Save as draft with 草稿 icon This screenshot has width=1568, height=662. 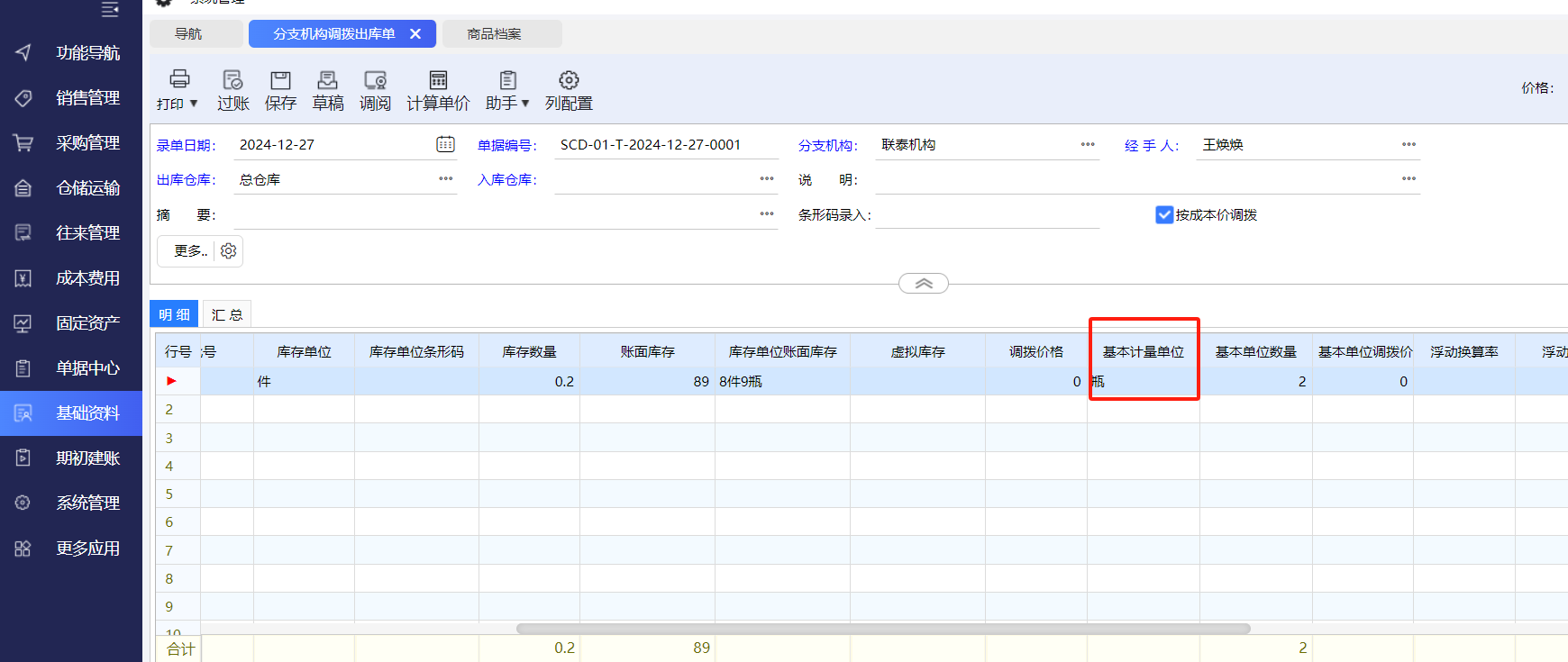tap(328, 79)
